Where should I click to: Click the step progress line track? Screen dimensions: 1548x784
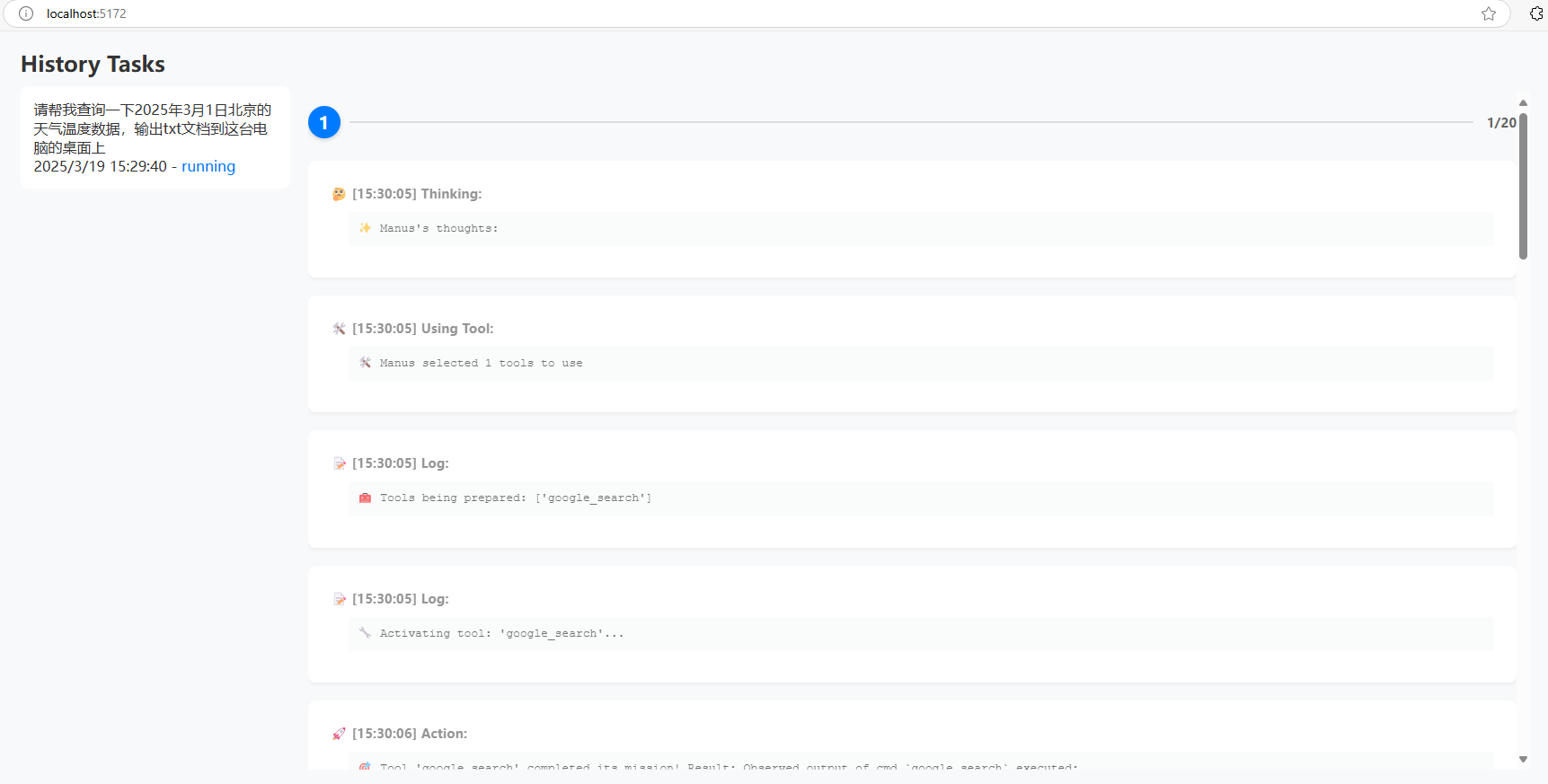(x=911, y=122)
